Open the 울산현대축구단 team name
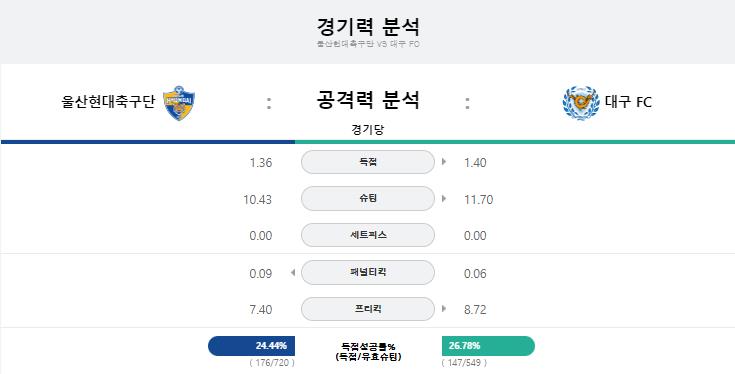The image size is (735, 374). [108, 102]
